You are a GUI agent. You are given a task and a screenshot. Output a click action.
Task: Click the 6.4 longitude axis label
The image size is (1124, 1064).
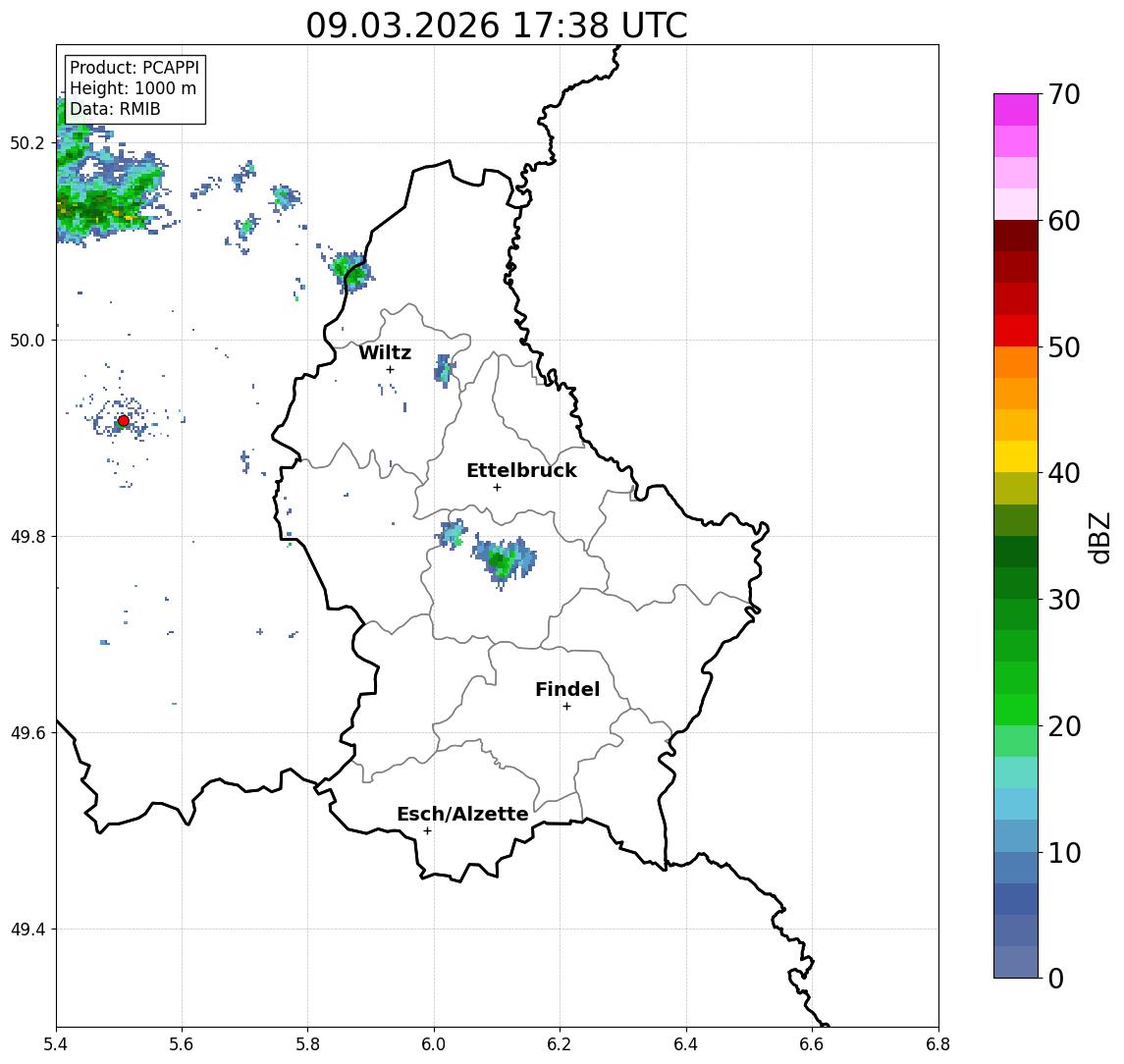click(686, 1044)
